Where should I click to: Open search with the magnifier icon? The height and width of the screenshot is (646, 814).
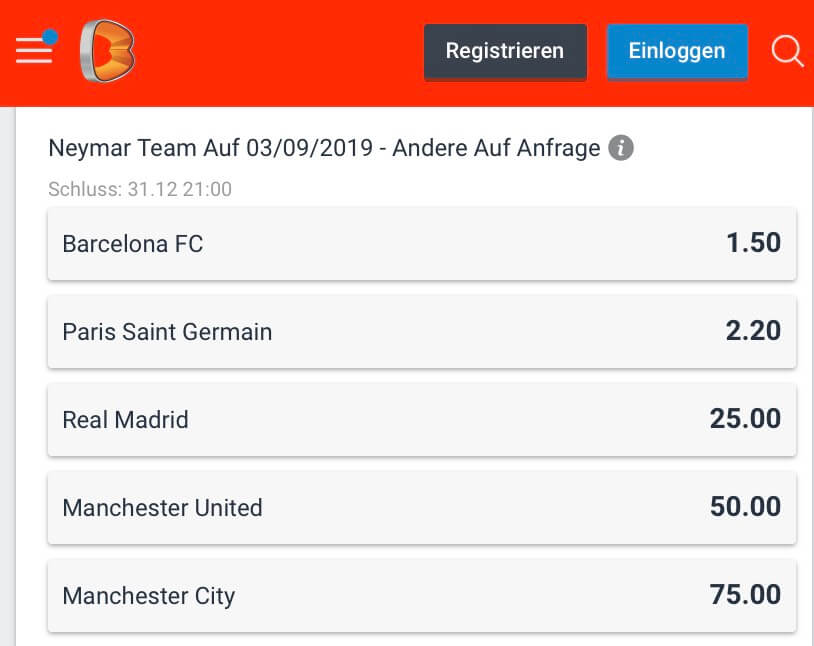(787, 51)
